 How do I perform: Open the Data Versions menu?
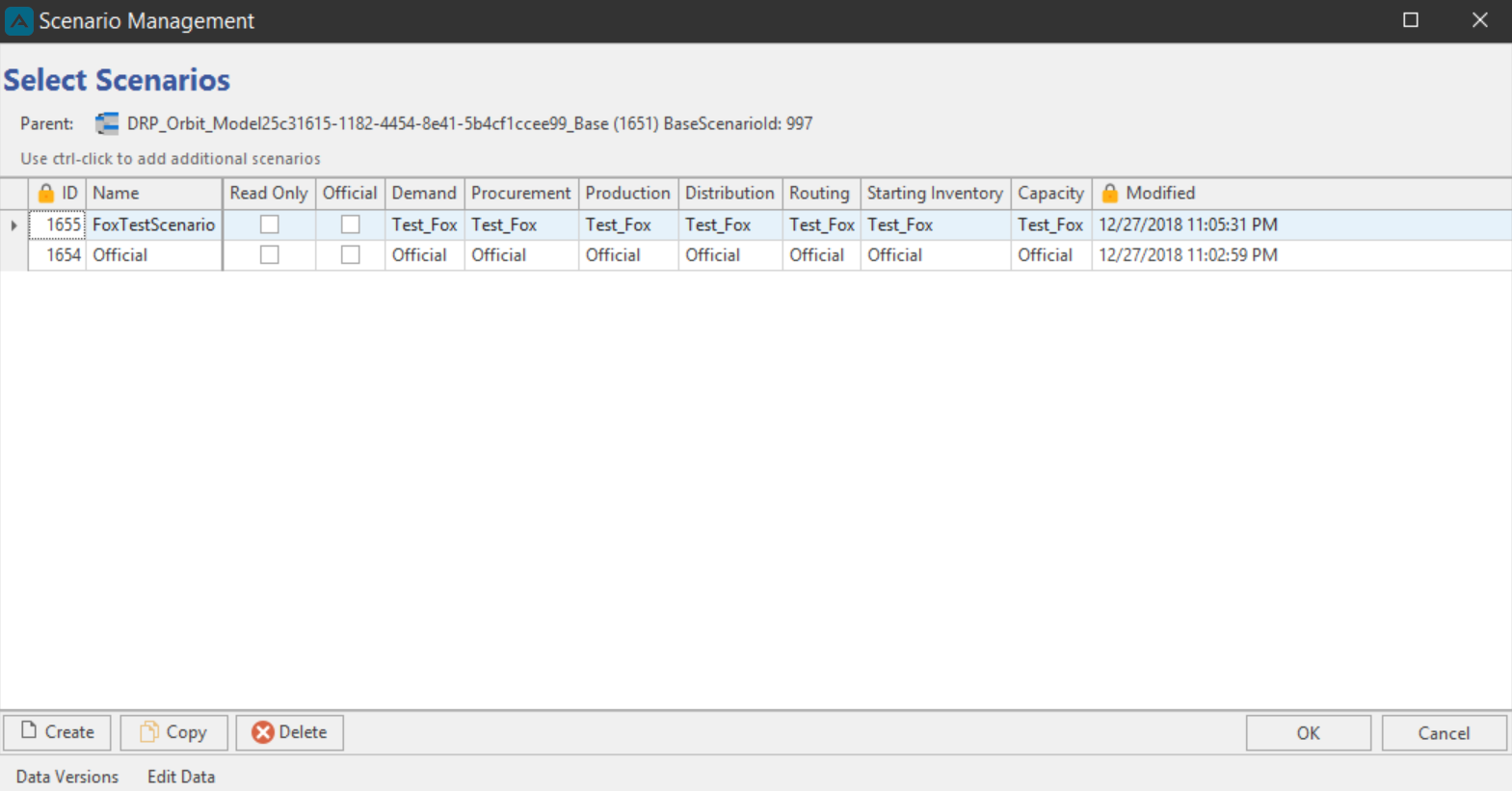coord(67,777)
